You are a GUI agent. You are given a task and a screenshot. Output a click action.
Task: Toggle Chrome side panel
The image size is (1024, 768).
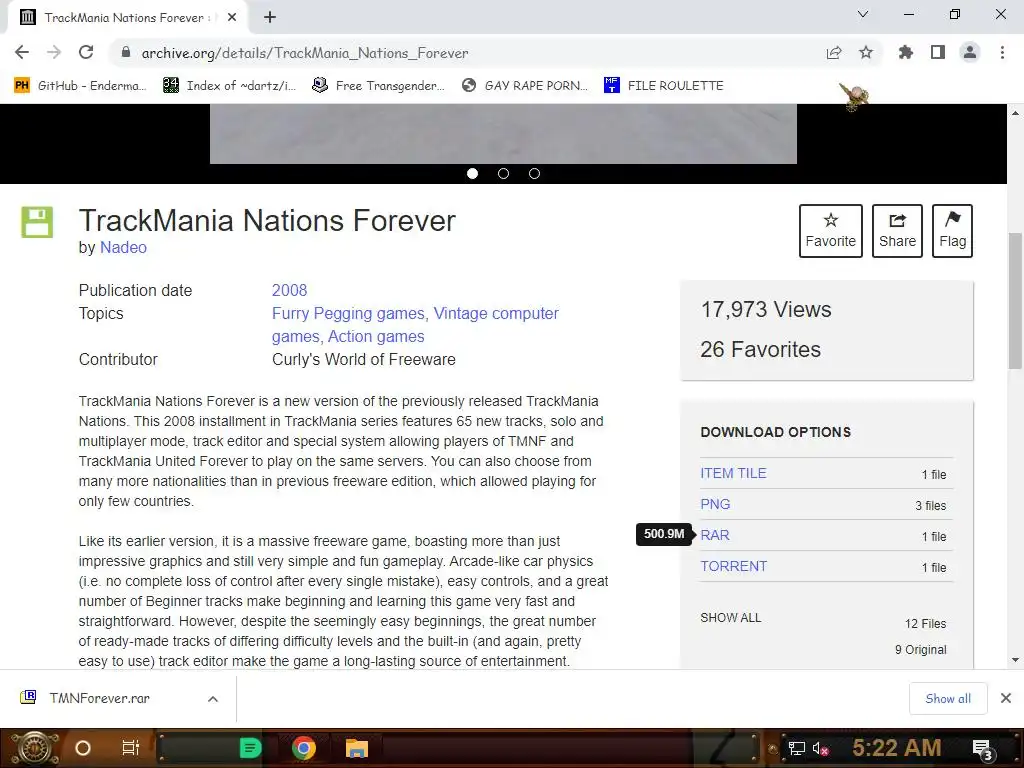938,52
